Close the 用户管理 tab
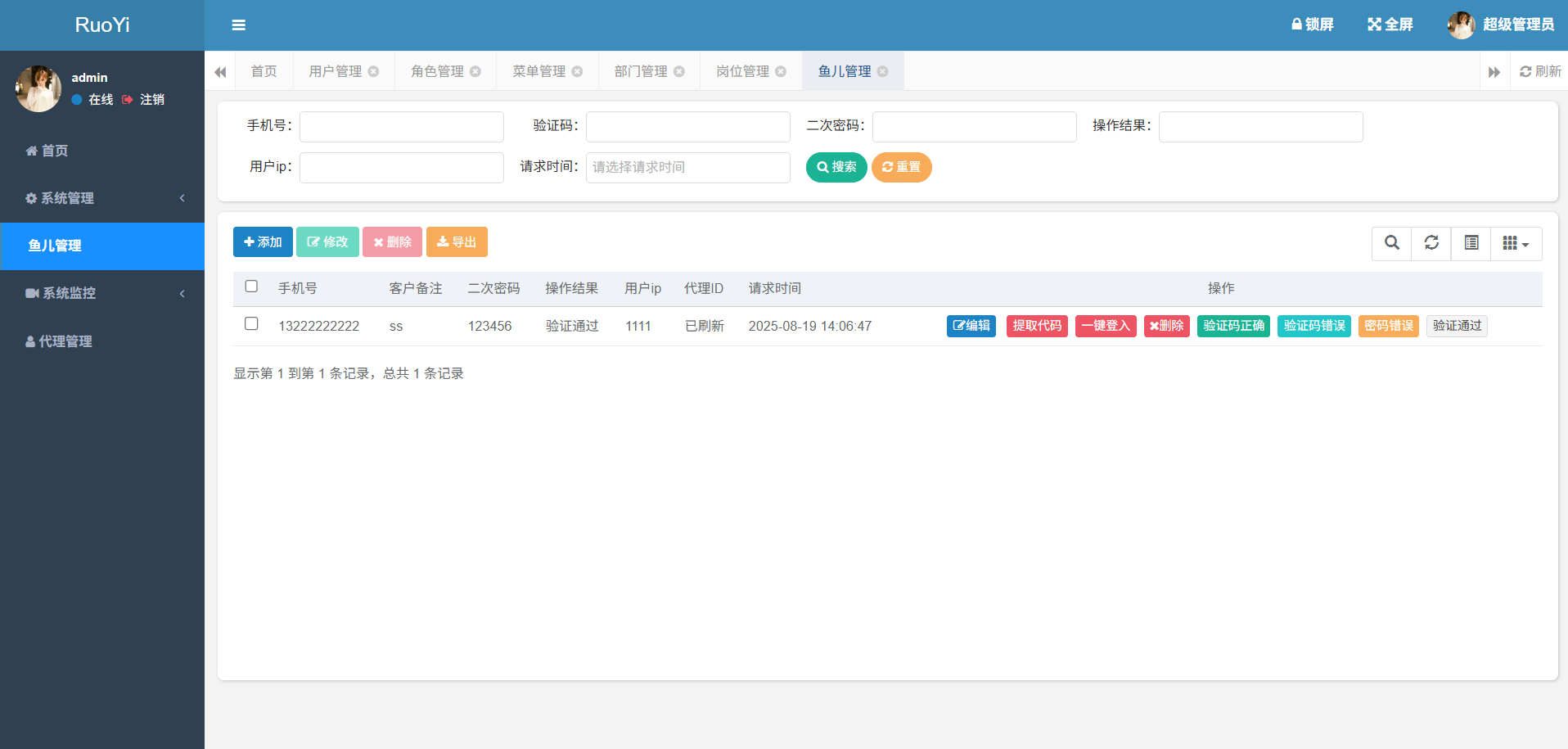1568x749 pixels. (373, 71)
